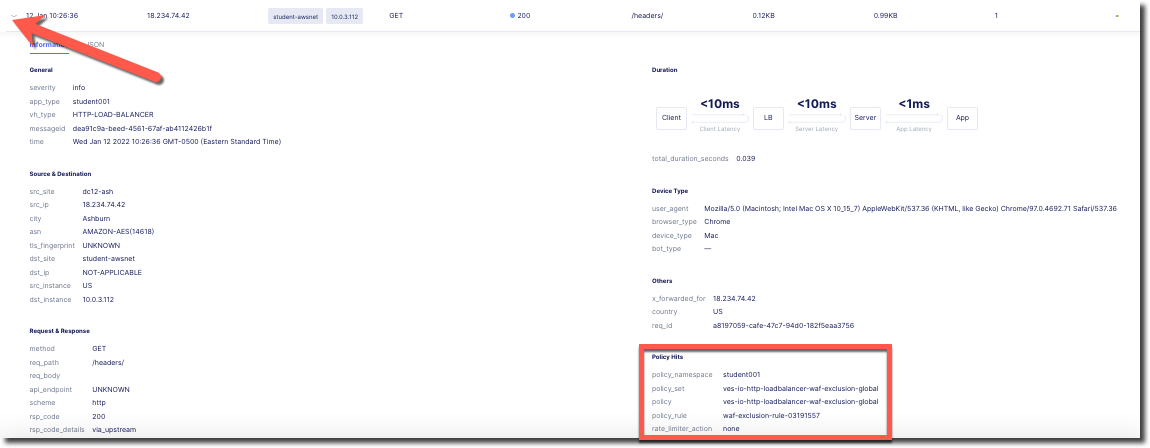The width and height of the screenshot is (1150, 448).
Task: Click the Client Latency arrow
Action: (x=719, y=119)
